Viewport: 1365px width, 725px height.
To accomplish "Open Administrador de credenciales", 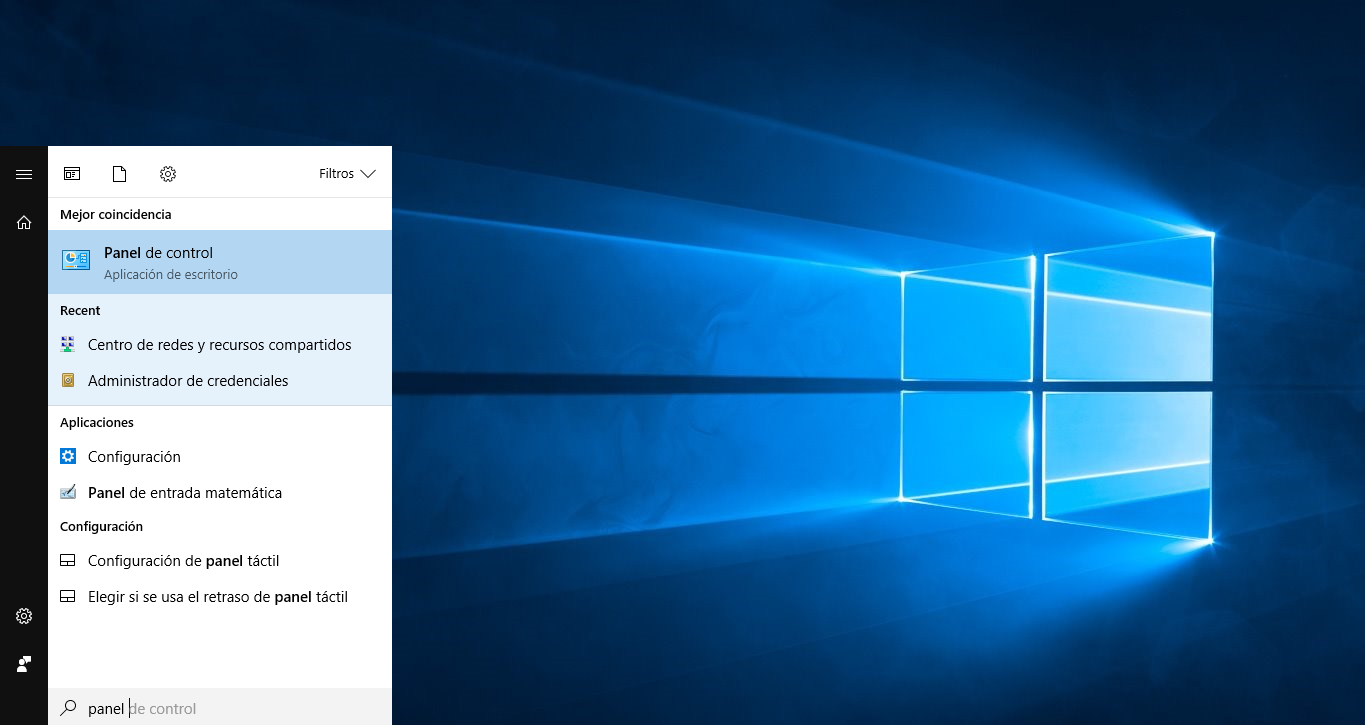I will [220, 381].
